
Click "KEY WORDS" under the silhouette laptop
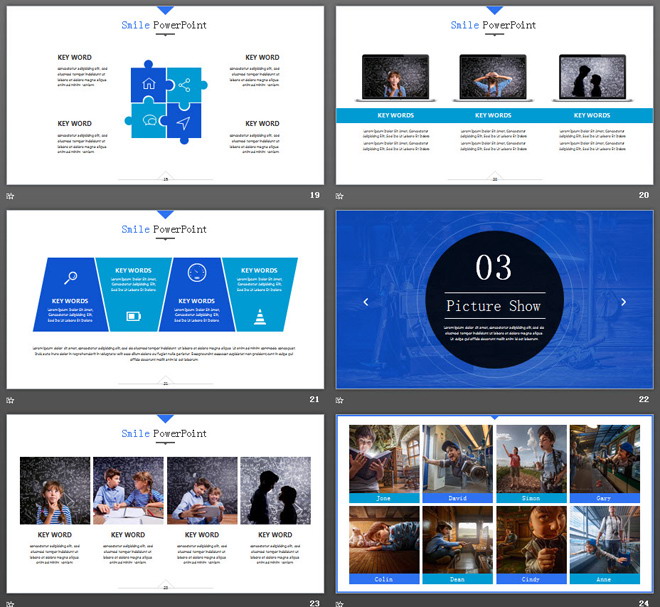[x=592, y=115]
